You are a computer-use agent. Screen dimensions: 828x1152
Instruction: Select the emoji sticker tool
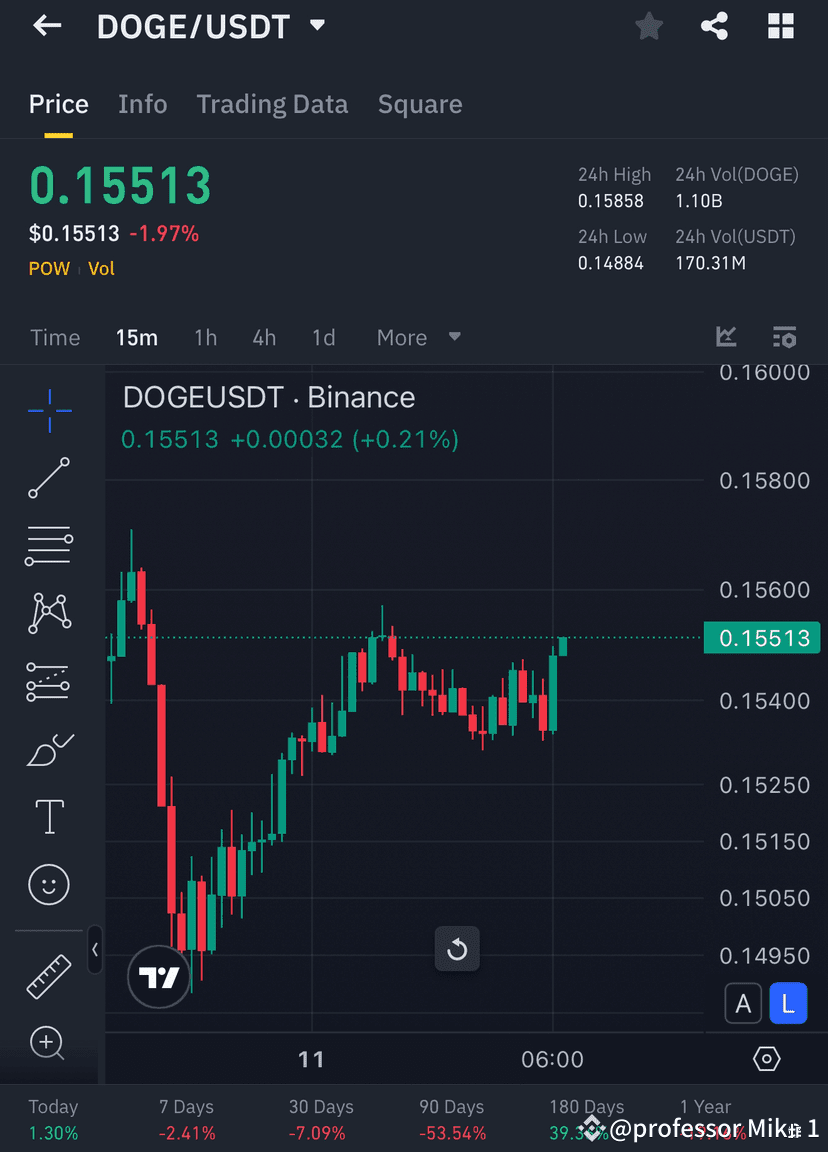(48, 884)
